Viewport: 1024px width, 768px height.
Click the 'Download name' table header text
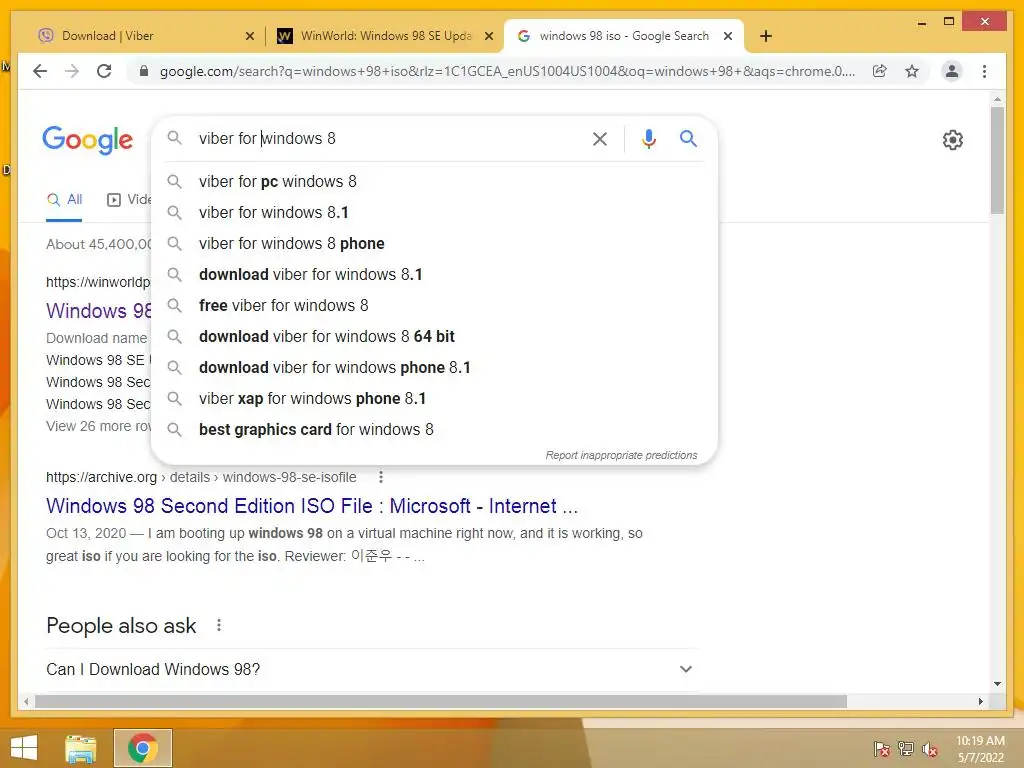(97, 338)
